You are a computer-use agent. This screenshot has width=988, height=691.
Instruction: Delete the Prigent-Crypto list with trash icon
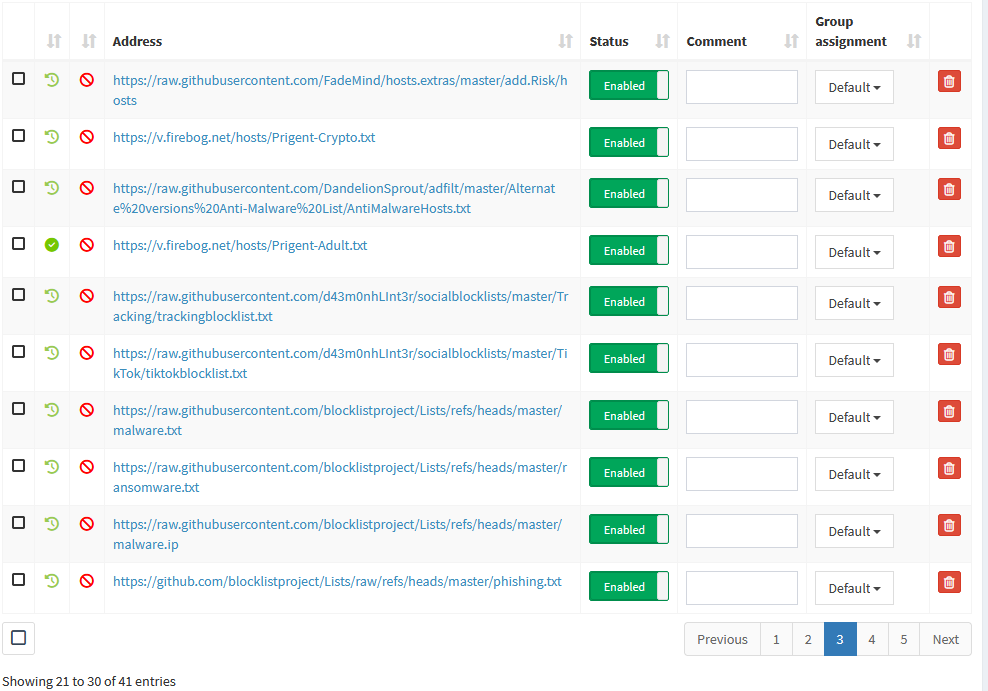[x=949, y=139]
